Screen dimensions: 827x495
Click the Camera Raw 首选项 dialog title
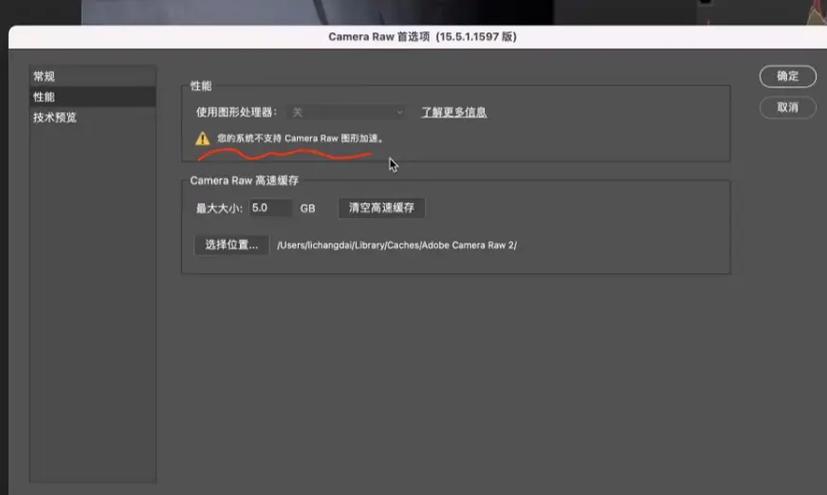(x=422, y=37)
